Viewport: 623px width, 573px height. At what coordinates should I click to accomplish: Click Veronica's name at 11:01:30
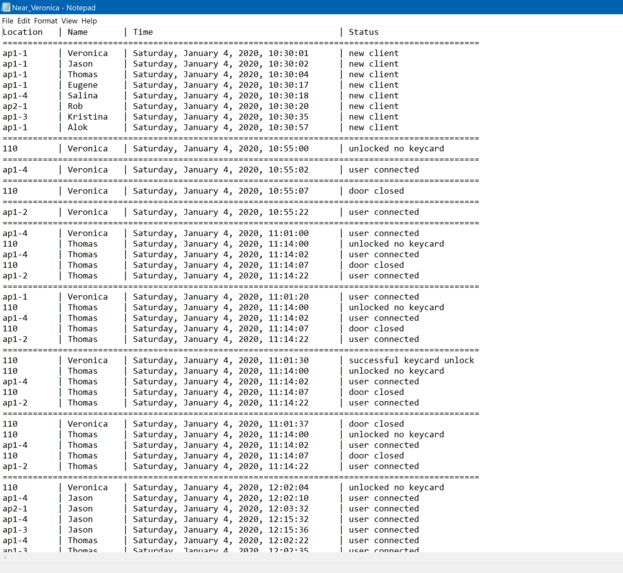(x=87, y=360)
